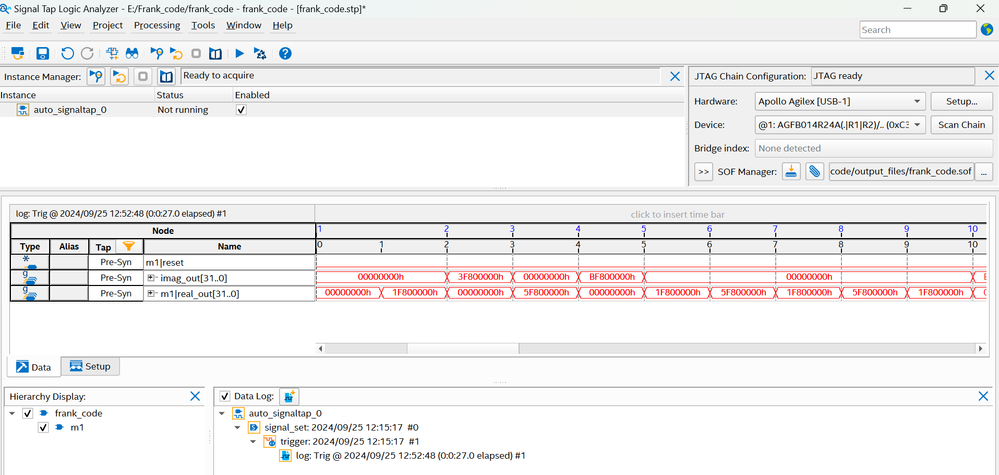999x475 pixels.
Task: Open the Project menu
Action: (x=108, y=25)
